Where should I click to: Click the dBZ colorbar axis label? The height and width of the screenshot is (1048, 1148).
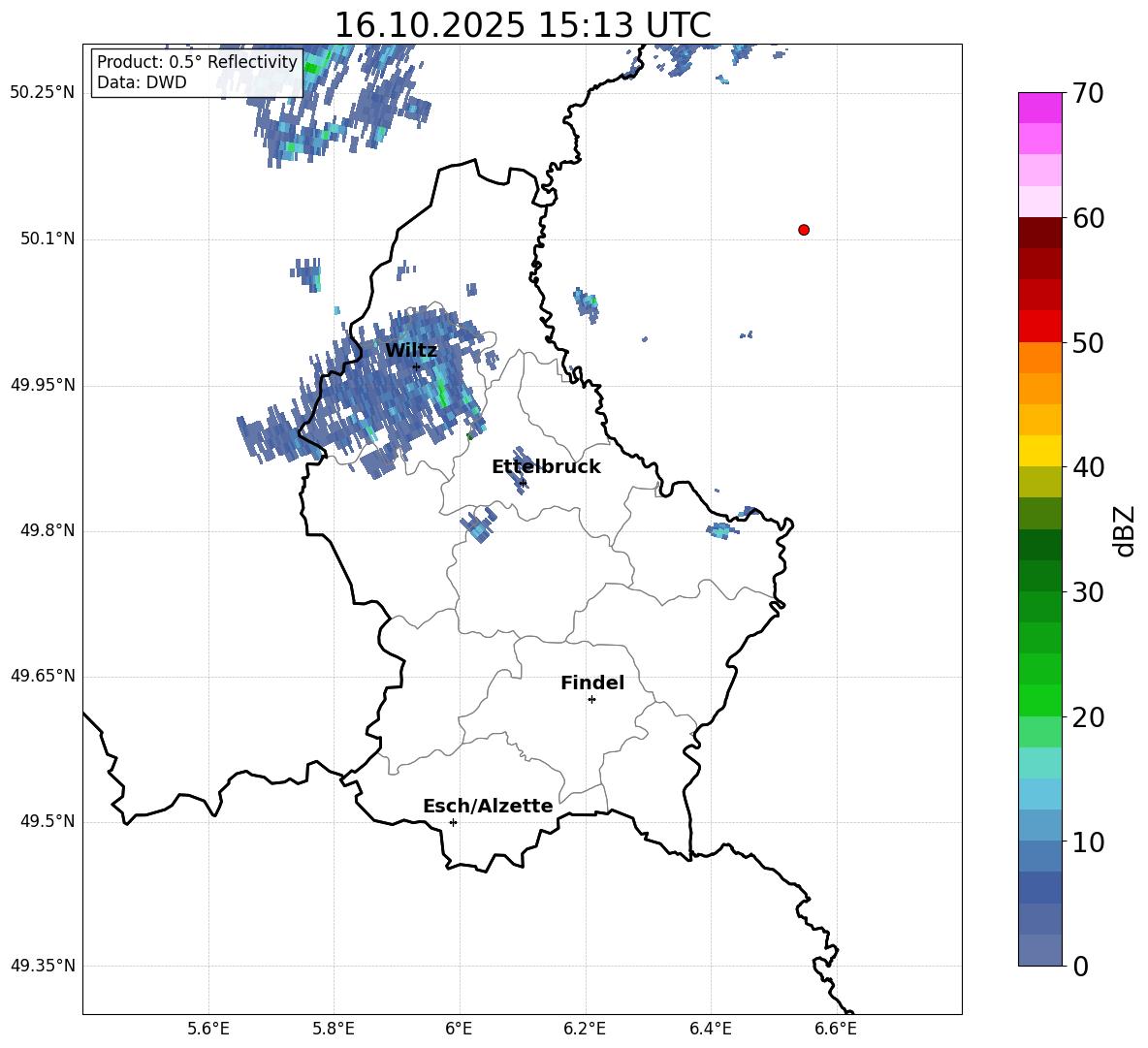pyautogui.click(x=1123, y=530)
